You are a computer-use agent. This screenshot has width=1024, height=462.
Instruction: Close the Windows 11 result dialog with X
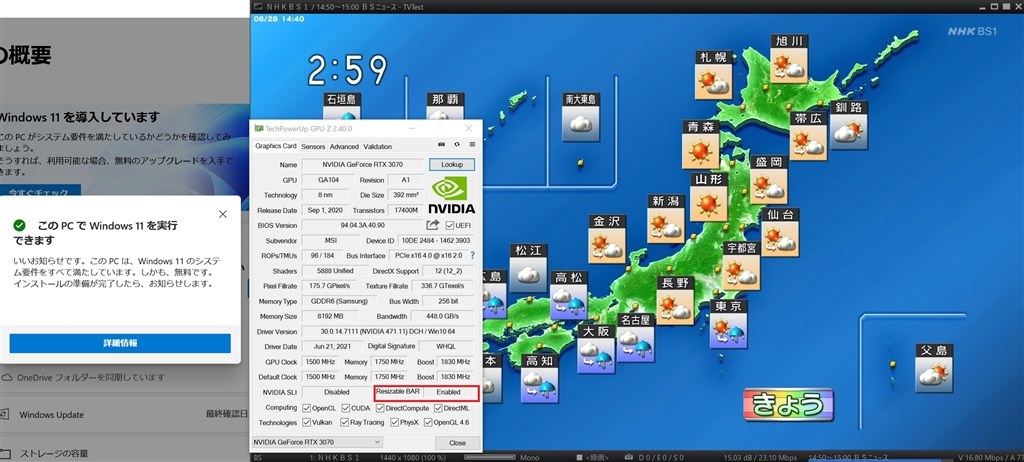coord(223,214)
